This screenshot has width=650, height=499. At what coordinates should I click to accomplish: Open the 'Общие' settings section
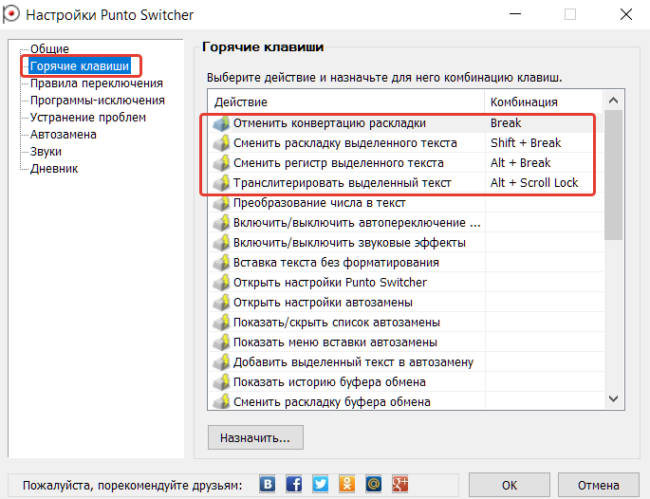point(49,49)
